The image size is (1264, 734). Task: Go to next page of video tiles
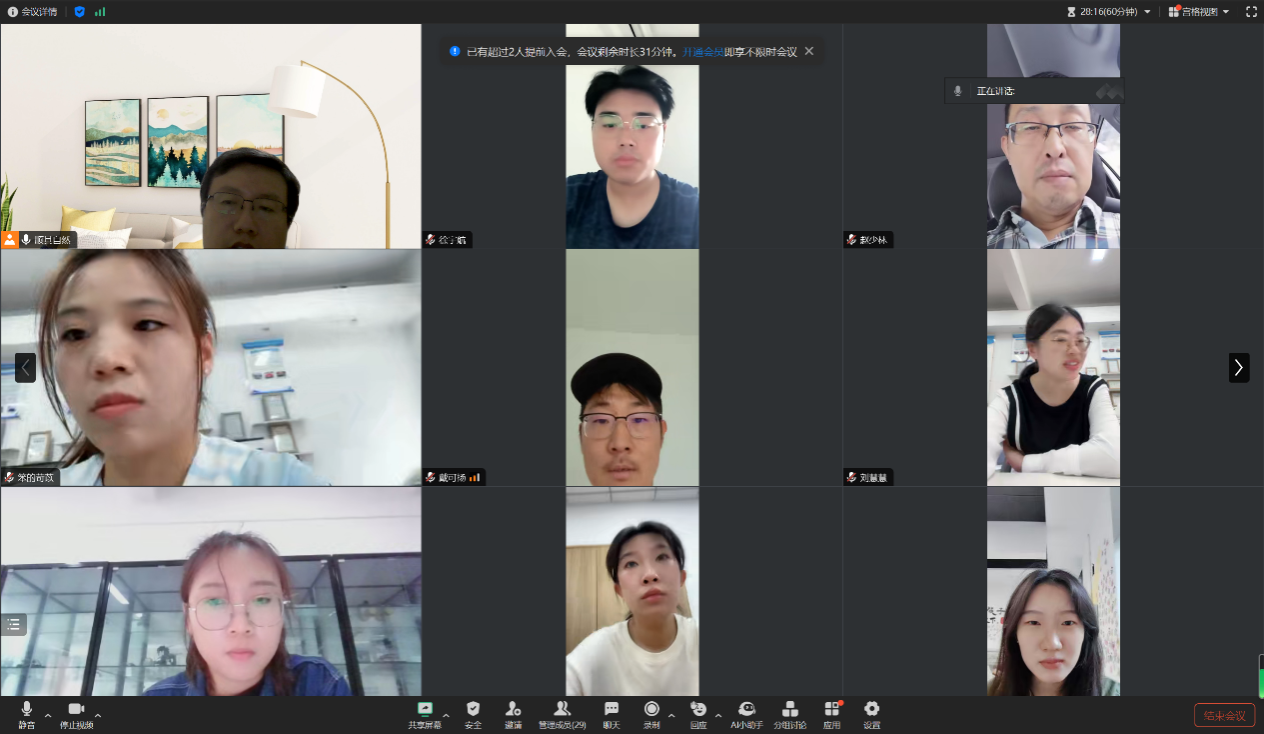[x=1239, y=368]
